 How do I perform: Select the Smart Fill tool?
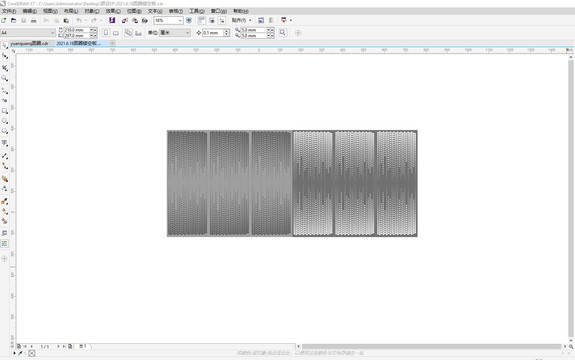point(4,221)
